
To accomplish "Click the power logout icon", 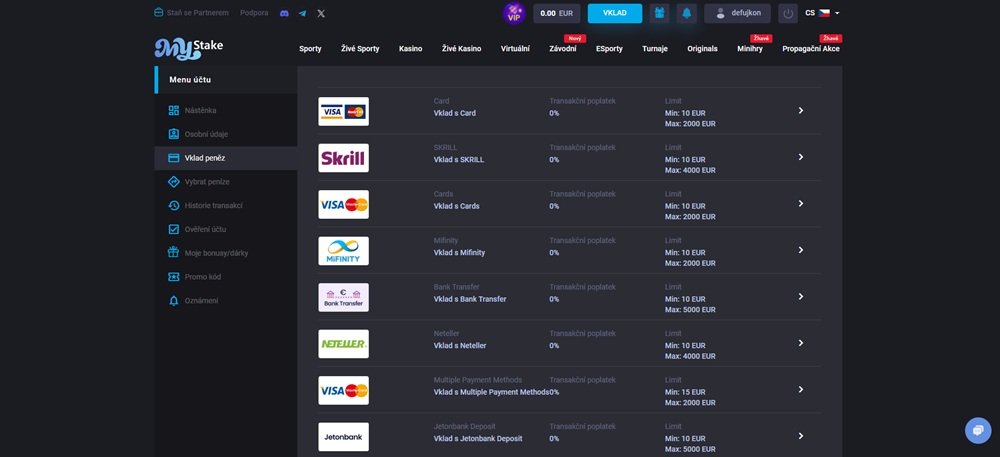I will (x=788, y=13).
